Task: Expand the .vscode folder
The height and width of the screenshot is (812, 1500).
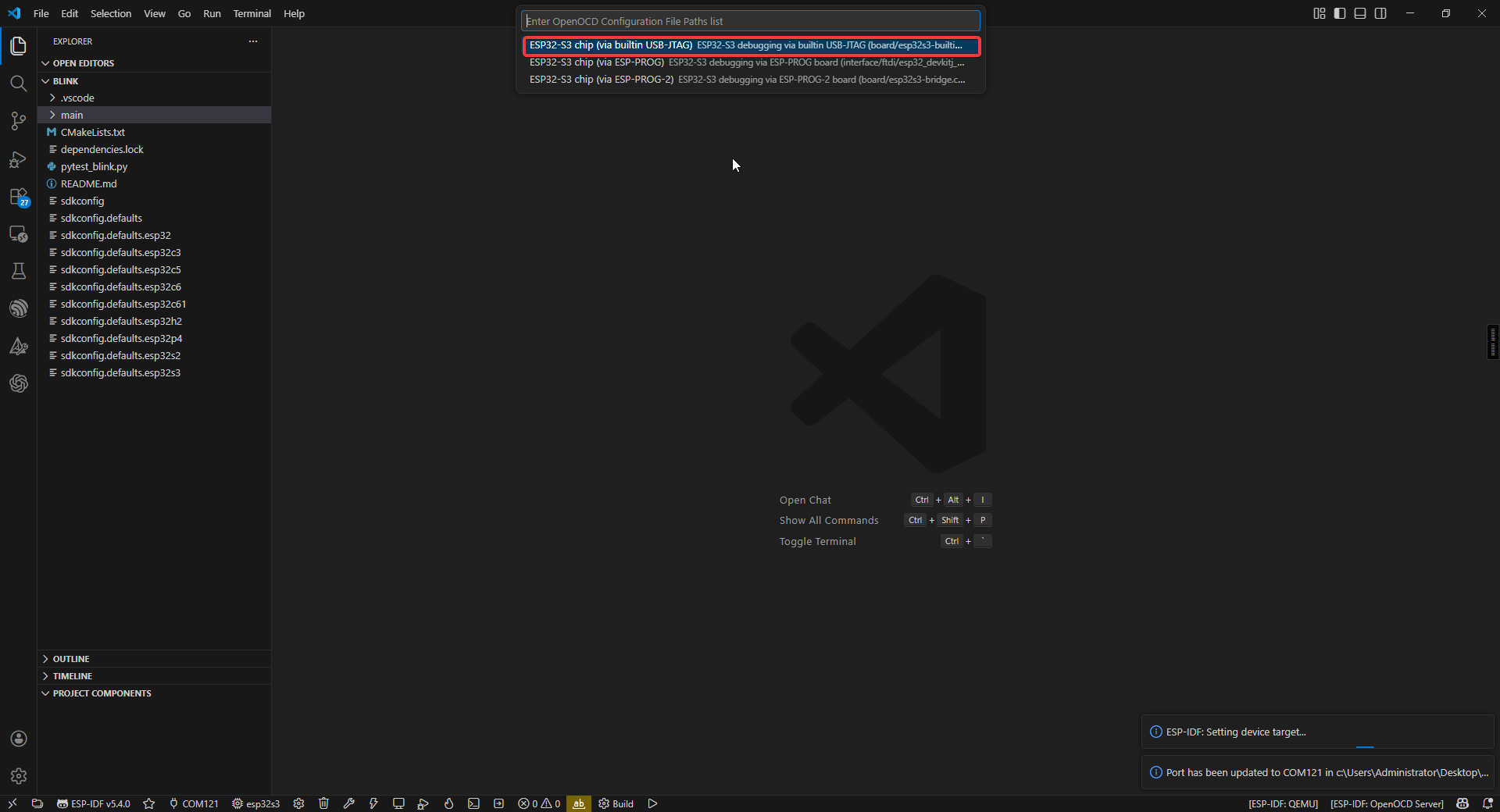Action: pyautogui.click(x=155, y=98)
